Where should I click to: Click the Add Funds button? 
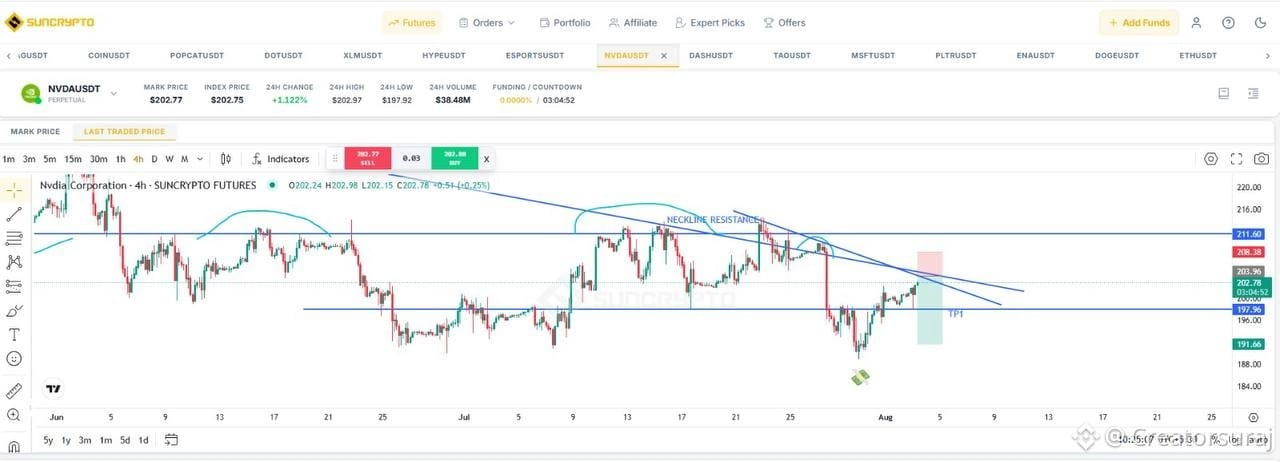click(x=1139, y=22)
